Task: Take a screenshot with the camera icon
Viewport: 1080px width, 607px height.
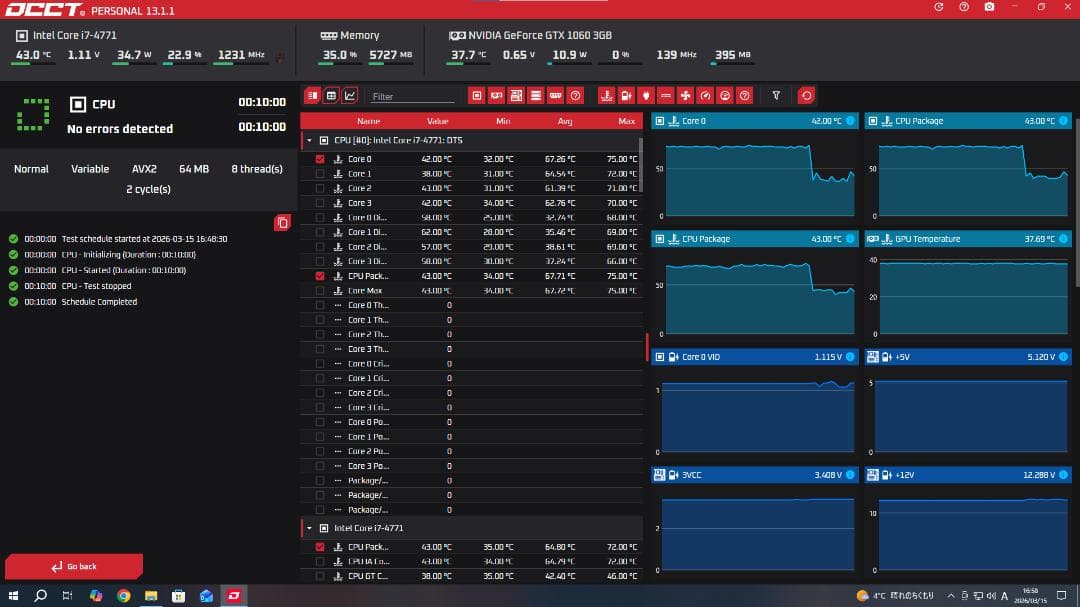Action: (x=989, y=7)
